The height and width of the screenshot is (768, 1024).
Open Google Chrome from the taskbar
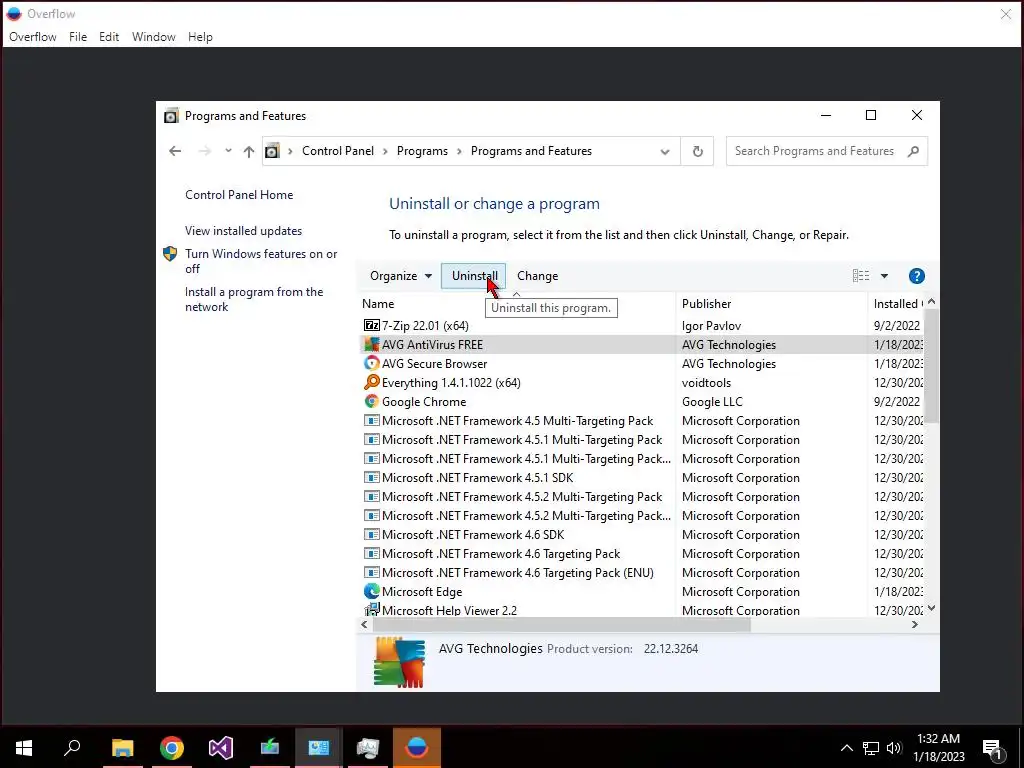[x=172, y=747]
